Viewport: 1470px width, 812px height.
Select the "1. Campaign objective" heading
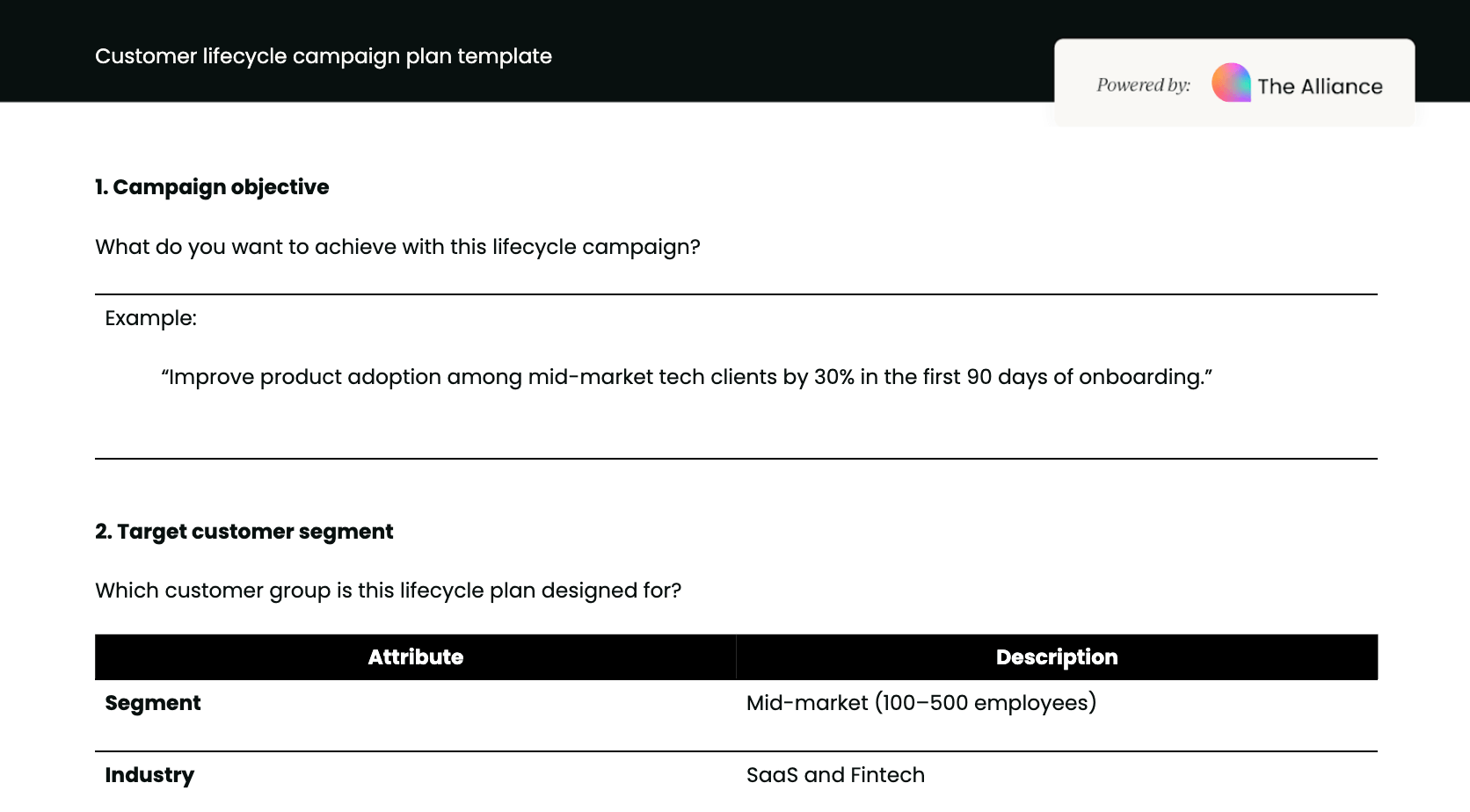point(212,187)
